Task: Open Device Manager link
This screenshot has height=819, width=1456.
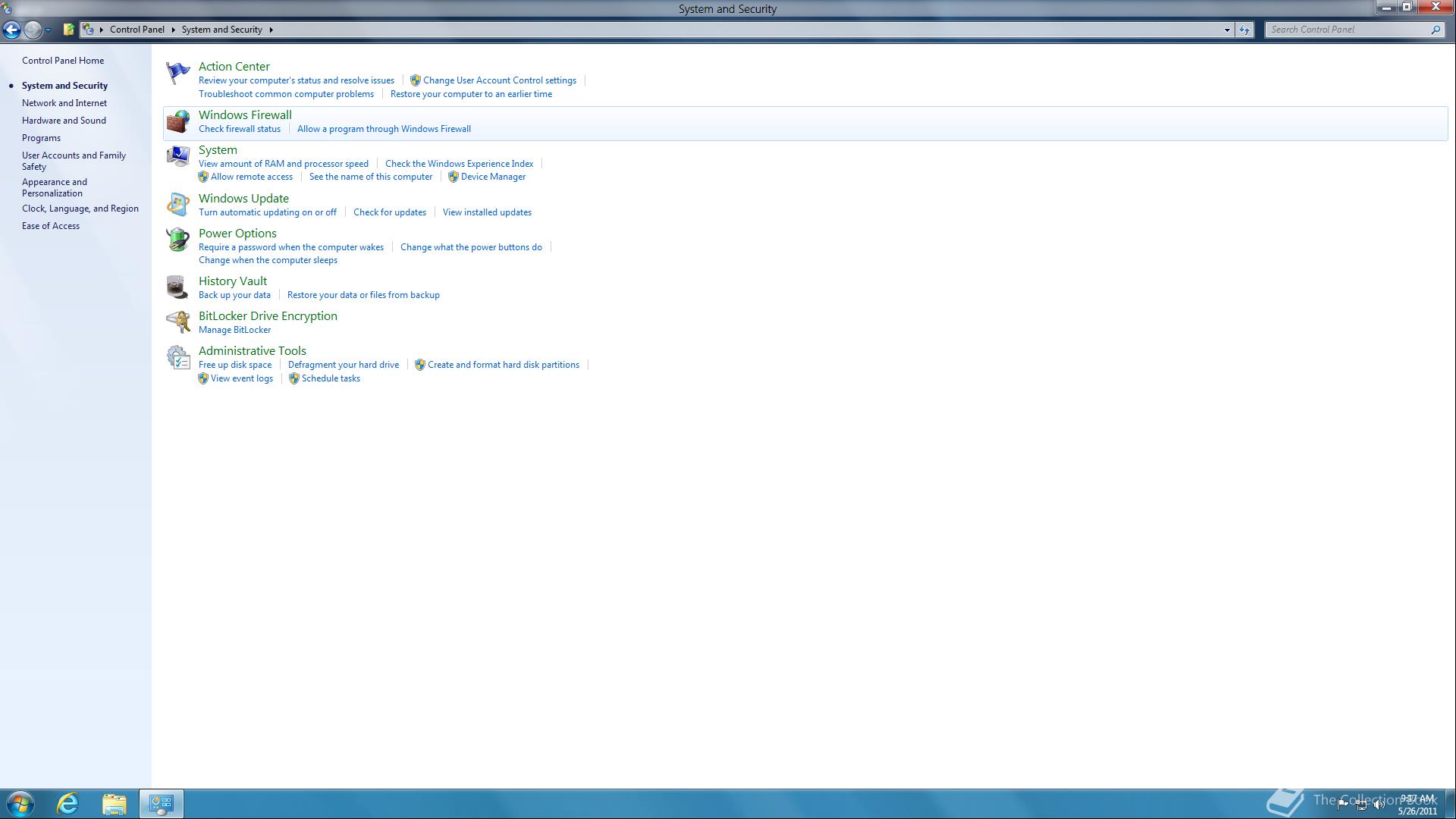Action: 493,177
